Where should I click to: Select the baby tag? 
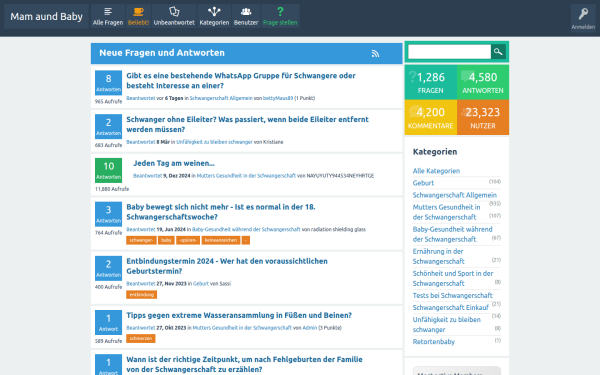pos(166,240)
